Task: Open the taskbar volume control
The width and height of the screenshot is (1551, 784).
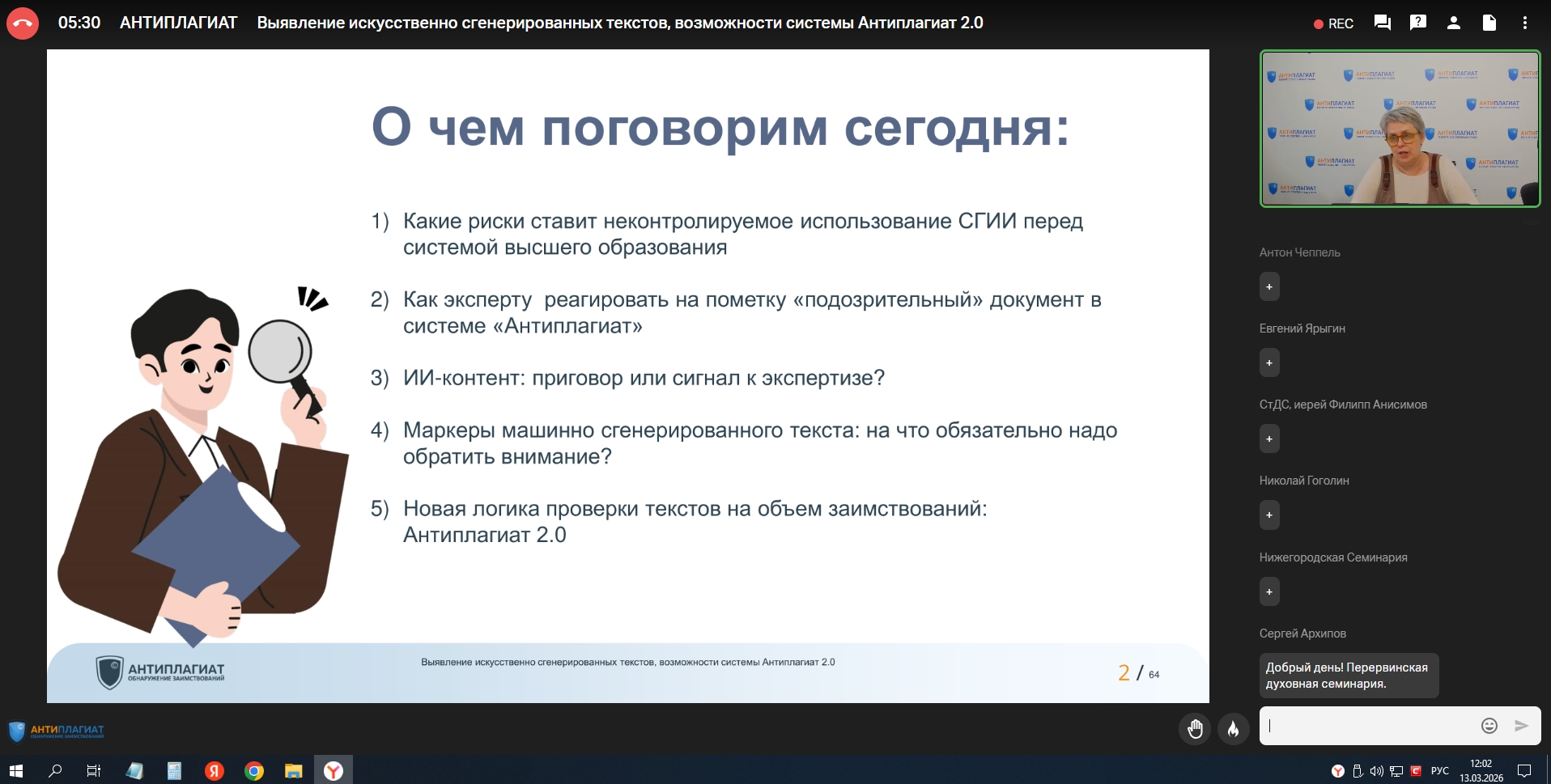Action: [1376, 771]
